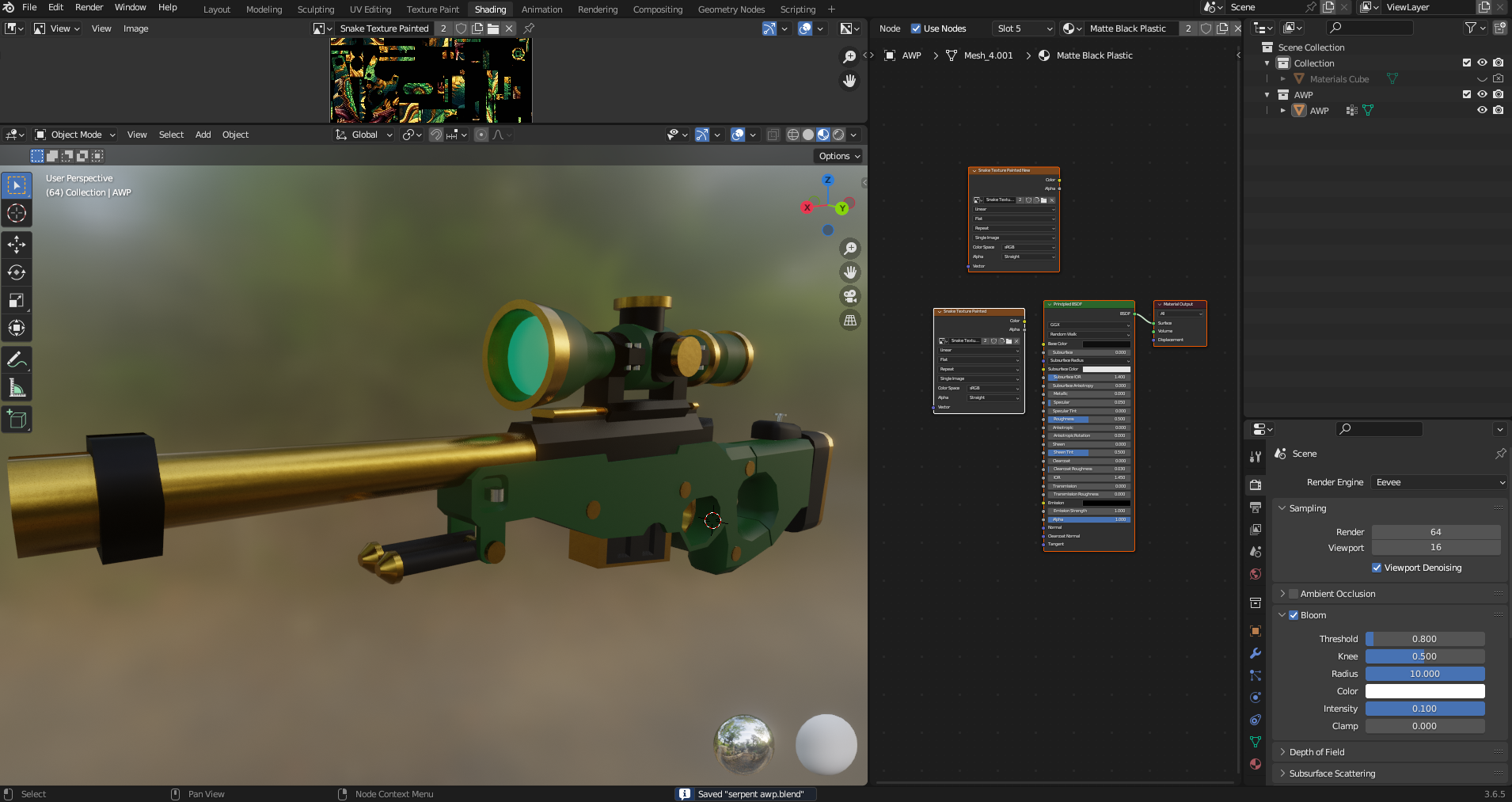Click the white Bloom Color swatch

(x=1425, y=691)
